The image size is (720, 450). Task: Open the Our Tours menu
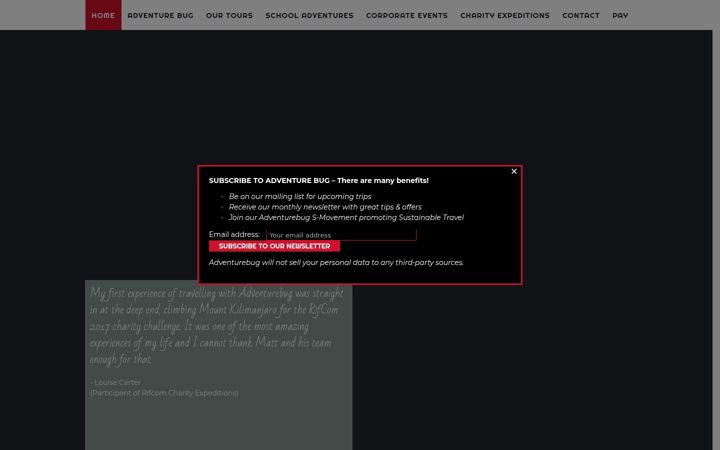(229, 15)
